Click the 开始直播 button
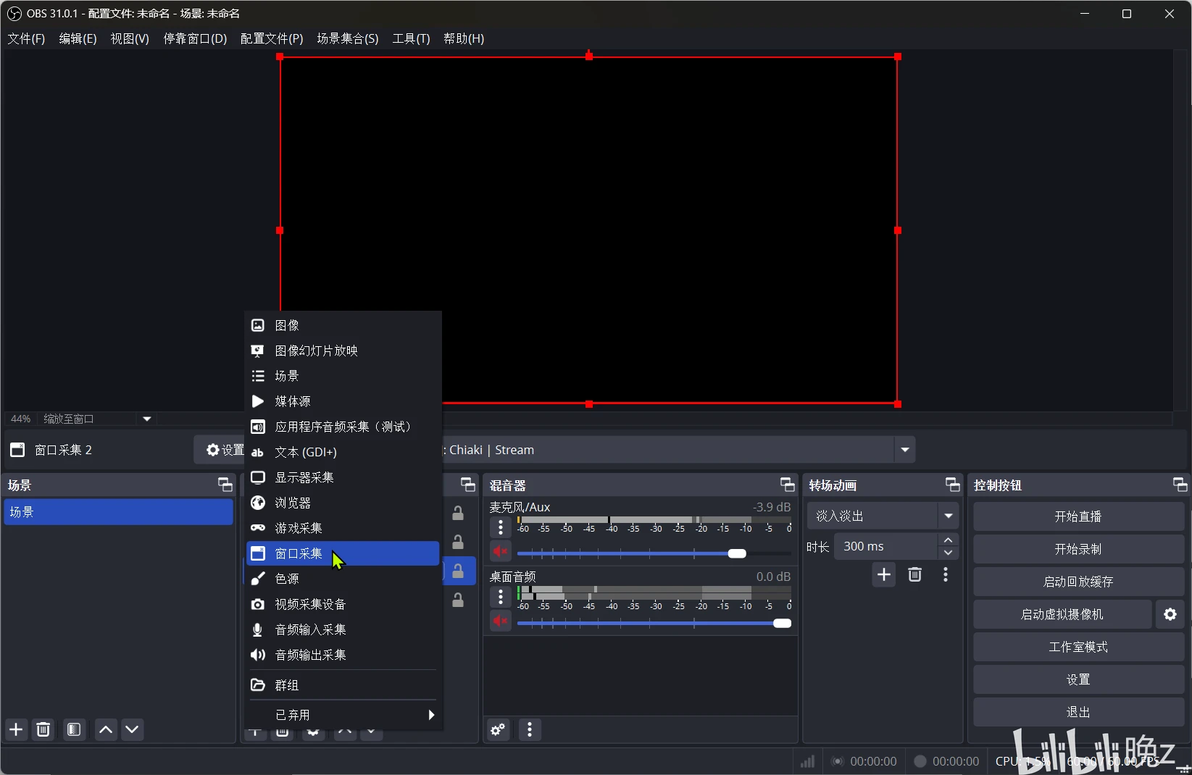Image resolution: width=1192 pixels, height=775 pixels. coord(1078,516)
